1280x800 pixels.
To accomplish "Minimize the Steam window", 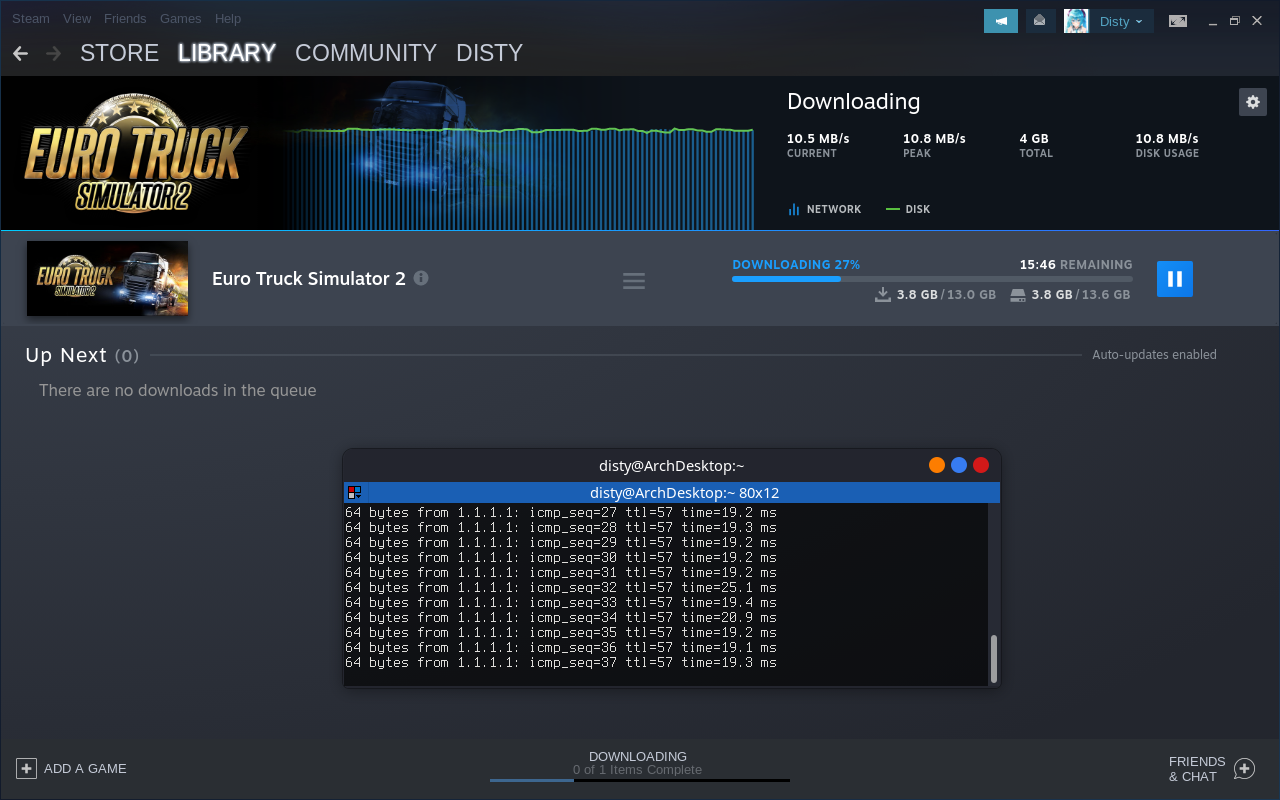I will (x=1213, y=21).
